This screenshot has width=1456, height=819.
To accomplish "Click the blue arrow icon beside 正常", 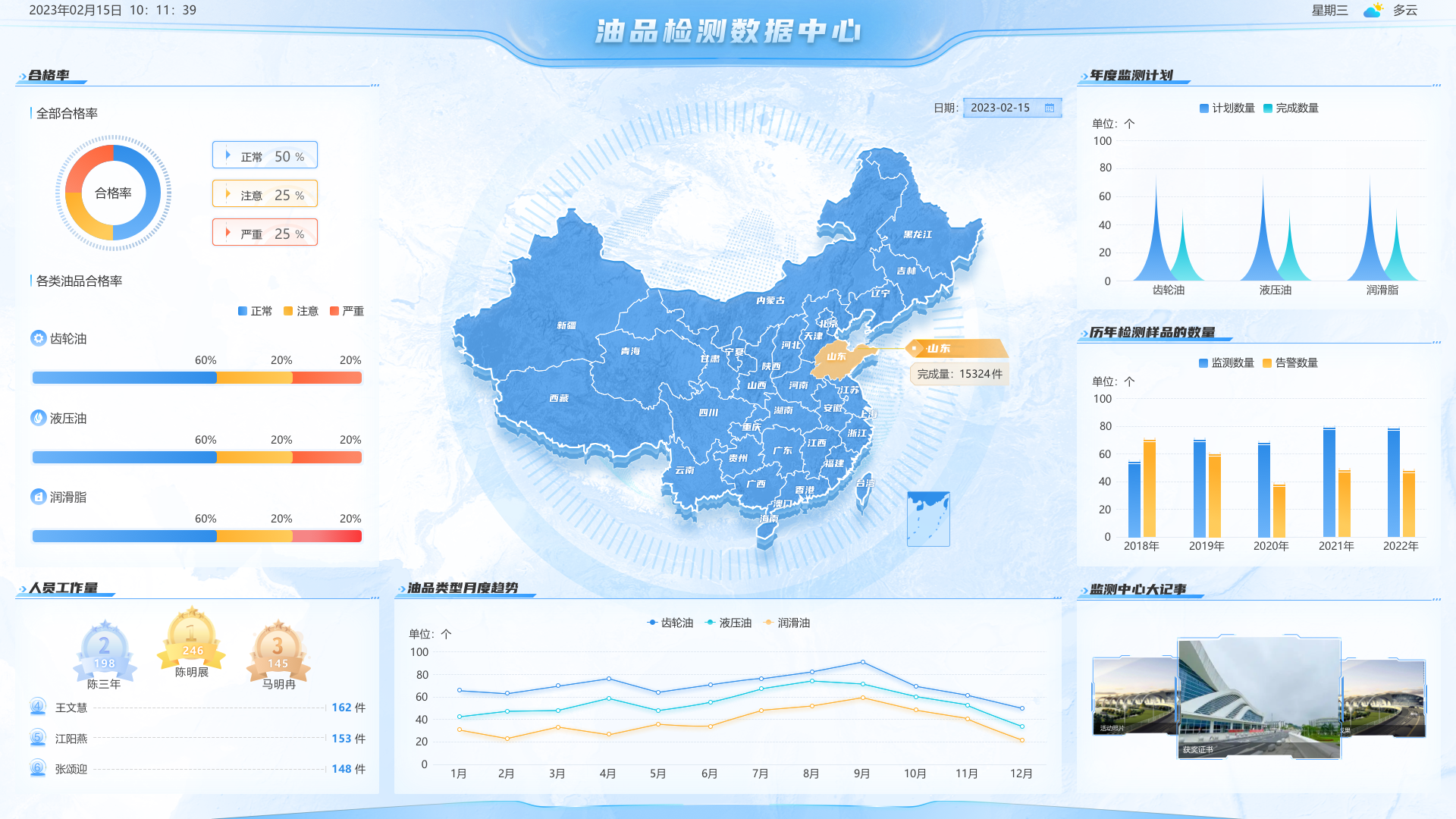I will pos(227,155).
